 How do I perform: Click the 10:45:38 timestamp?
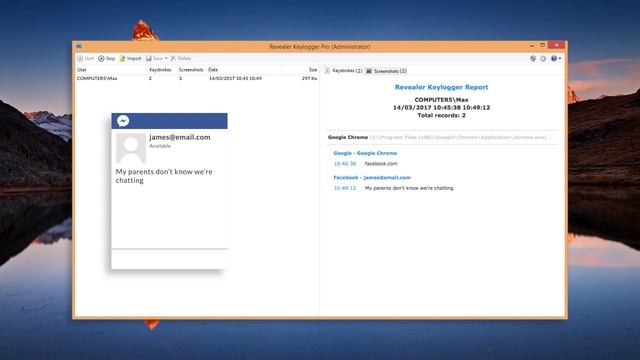coord(344,164)
